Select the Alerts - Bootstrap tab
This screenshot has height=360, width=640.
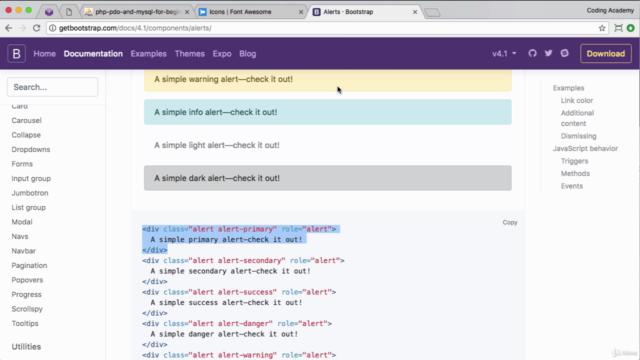[365, 12]
